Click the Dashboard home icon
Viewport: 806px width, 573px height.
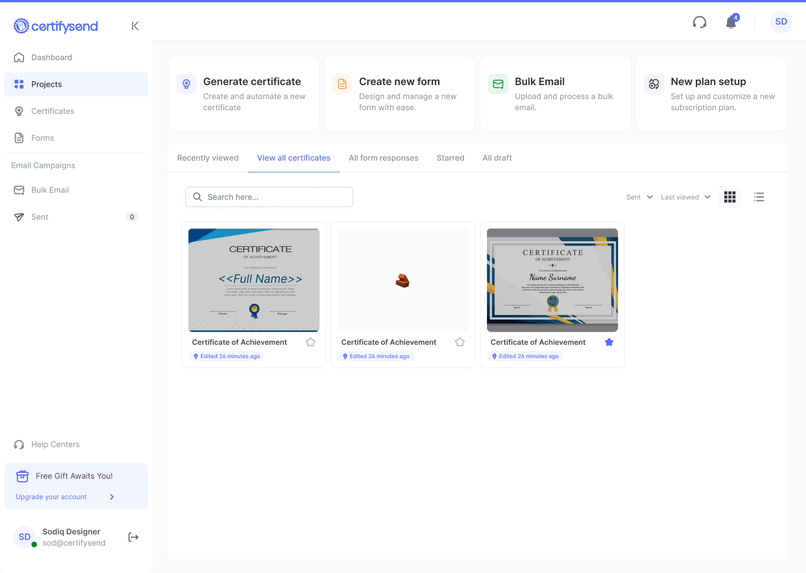[x=19, y=57]
